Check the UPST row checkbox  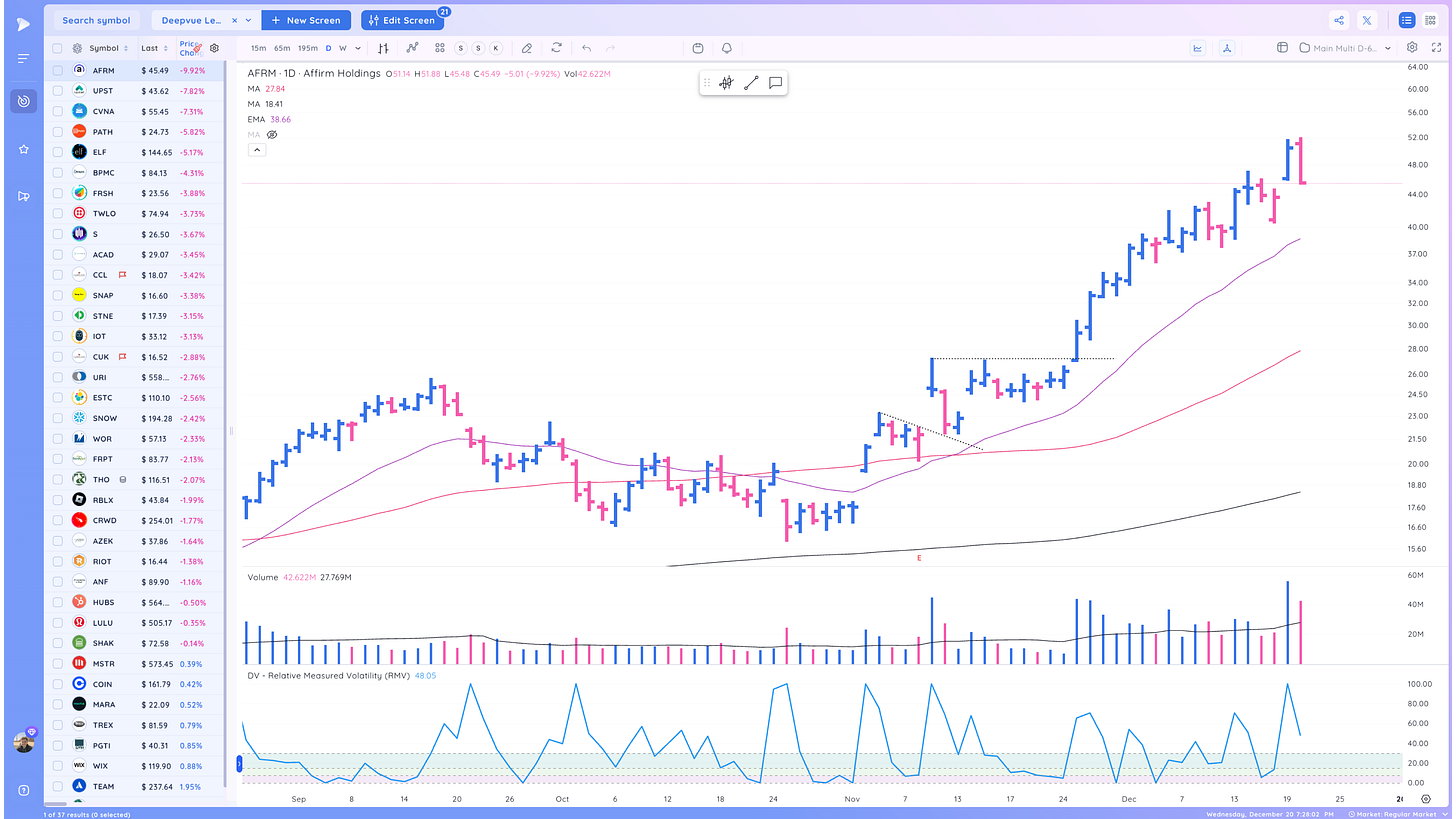(57, 91)
